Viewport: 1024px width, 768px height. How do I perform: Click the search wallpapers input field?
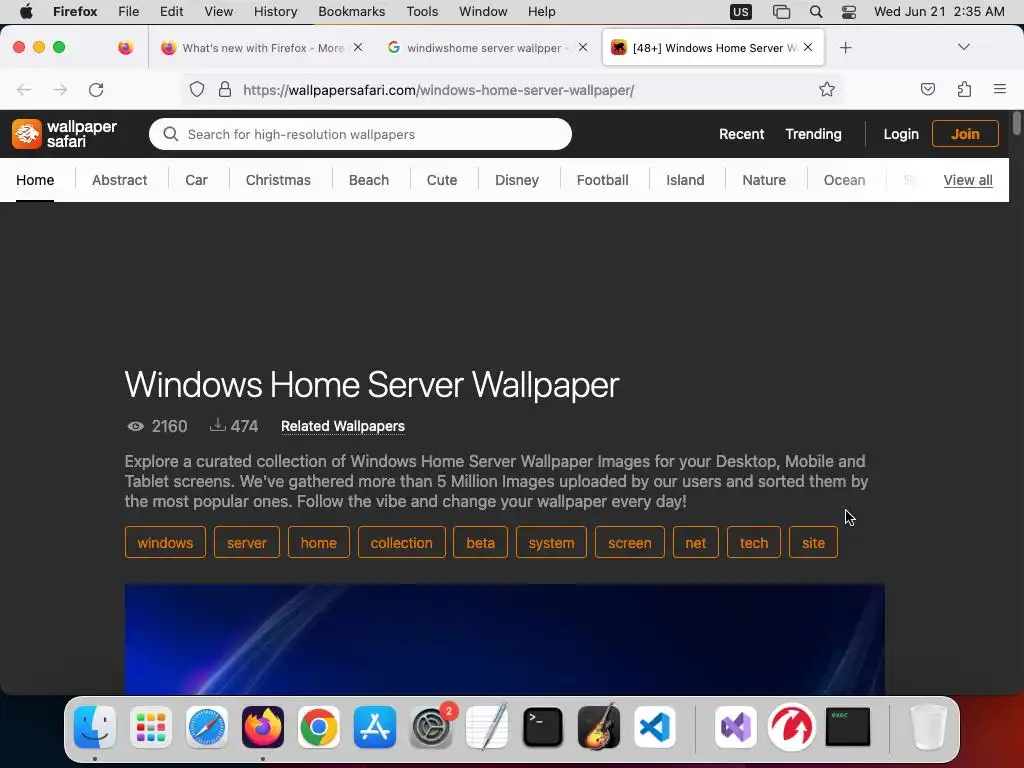[x=360, y=134]
